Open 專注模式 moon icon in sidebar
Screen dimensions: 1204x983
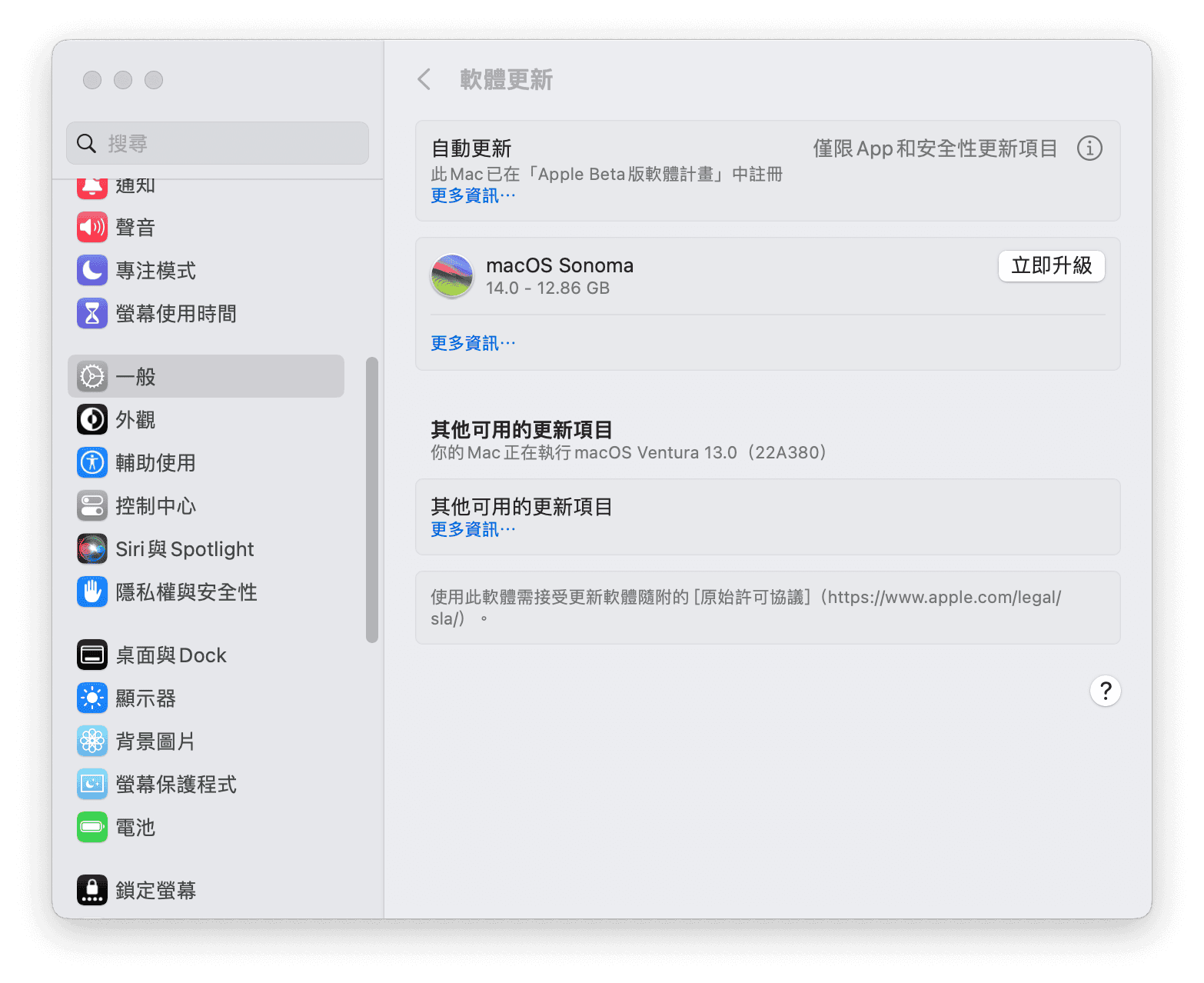92,270
